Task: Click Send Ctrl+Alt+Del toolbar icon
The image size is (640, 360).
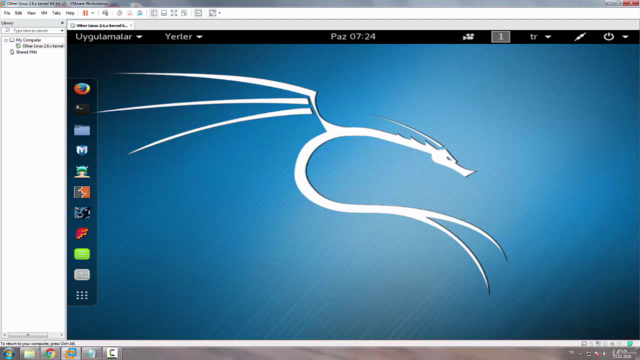Action: (x=105, y=13)
